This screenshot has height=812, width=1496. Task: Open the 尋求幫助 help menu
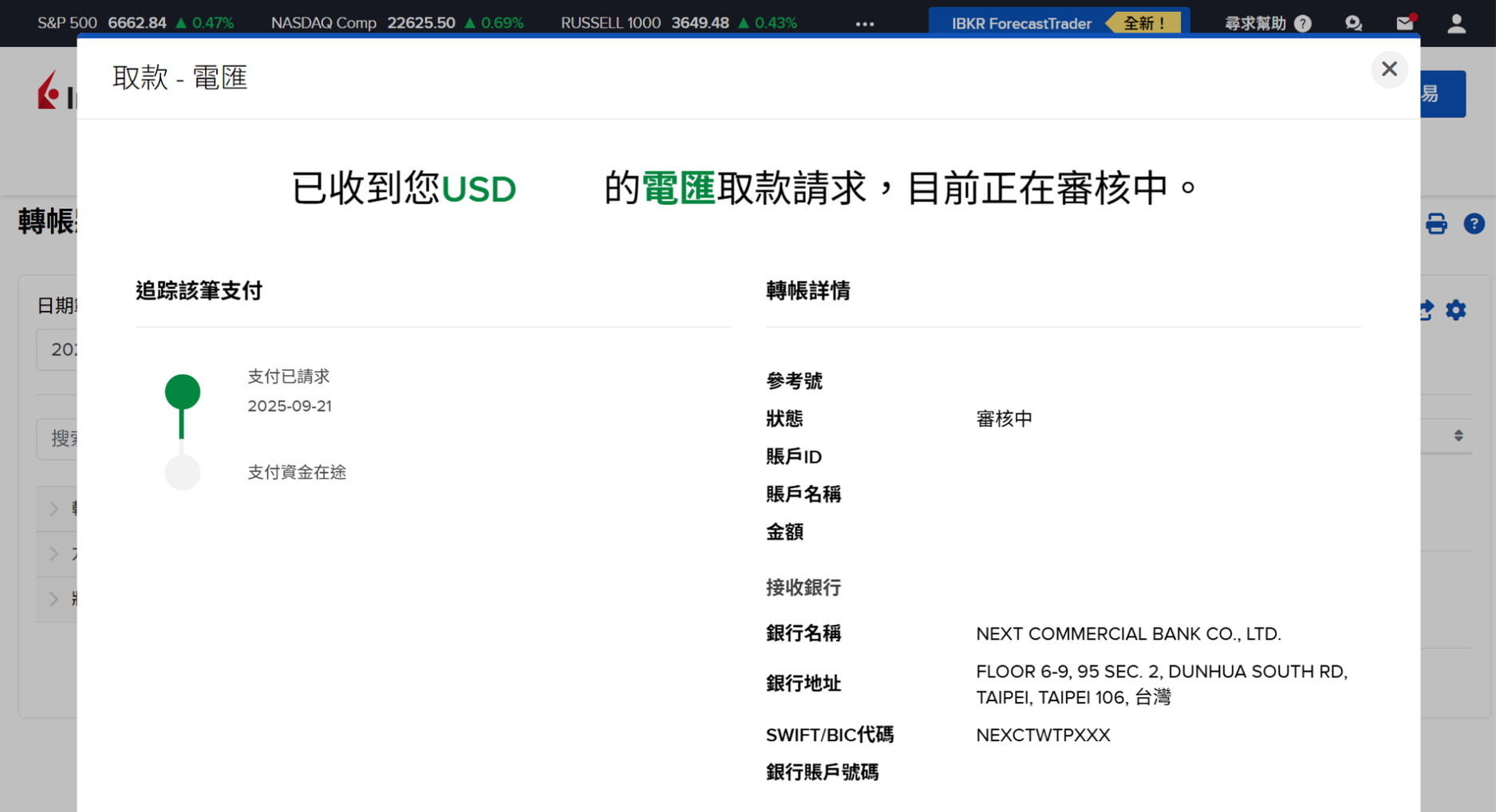1267,23
